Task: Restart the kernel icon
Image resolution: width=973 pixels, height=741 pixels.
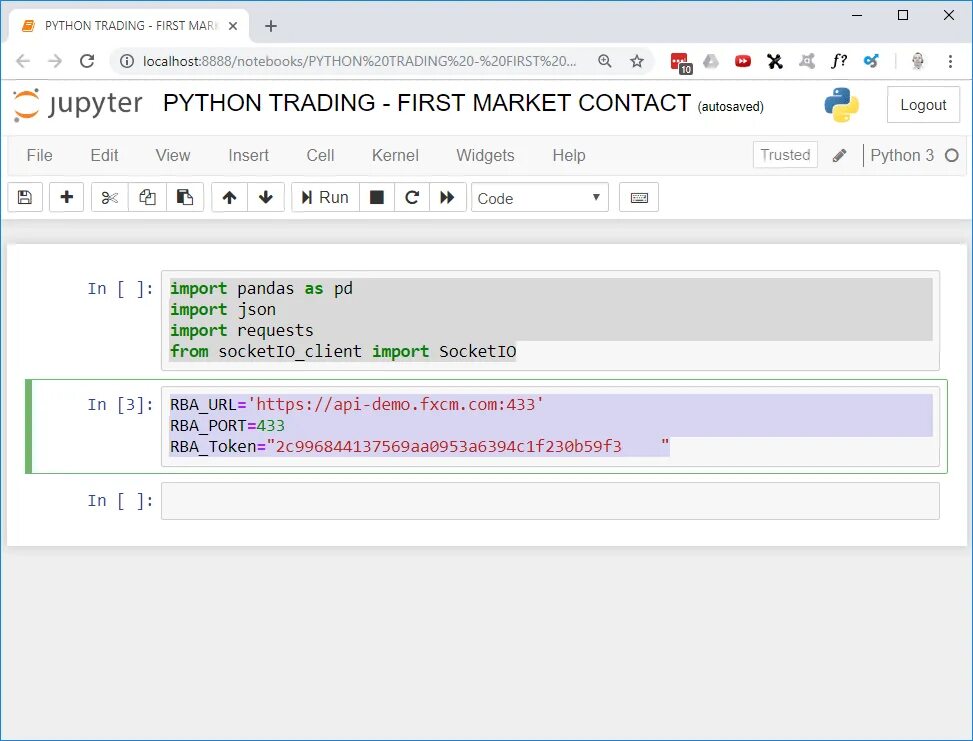Action: (412, 197)
